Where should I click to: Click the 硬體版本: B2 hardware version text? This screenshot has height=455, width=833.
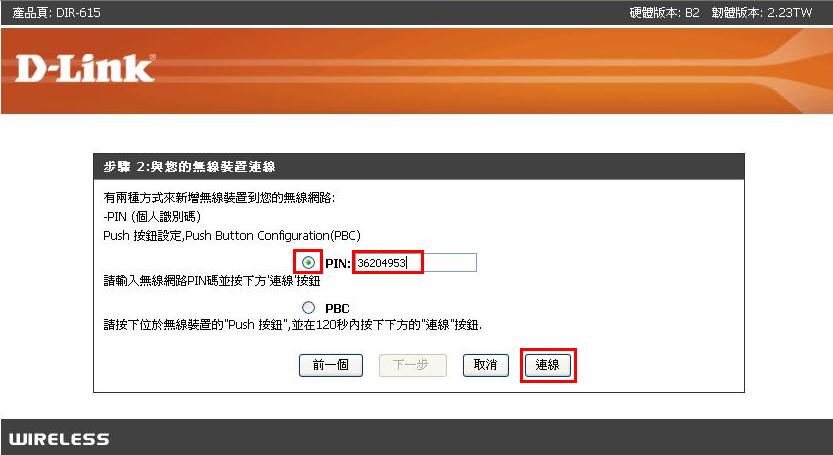(664, 12)
